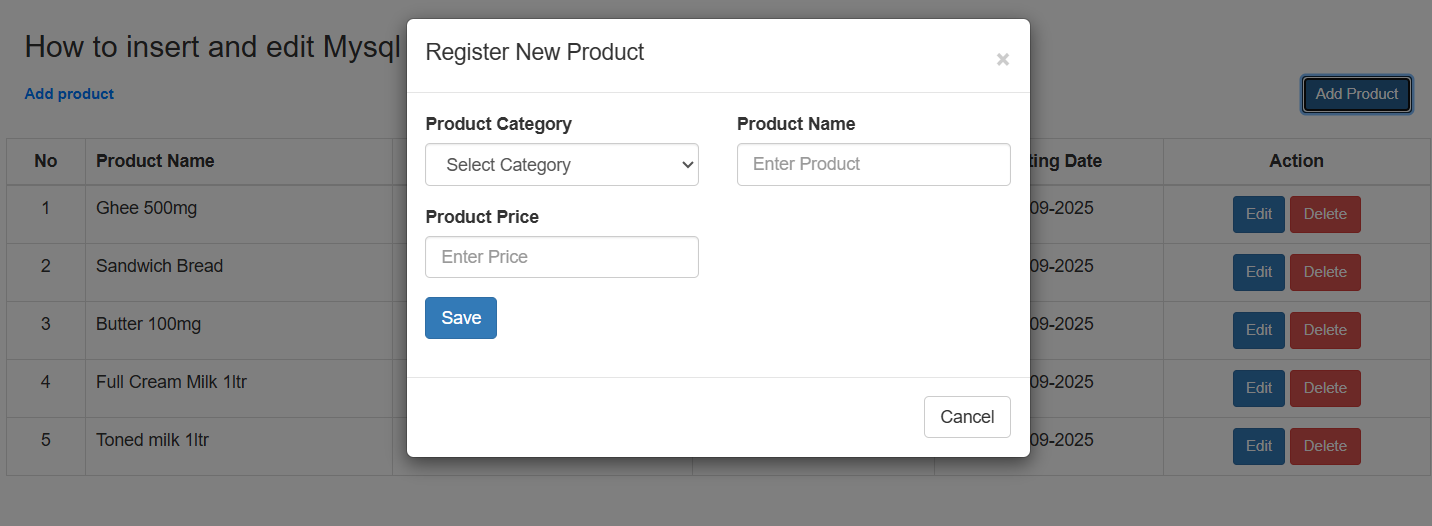Edit the Toned milk 1ltr row
Screen dimensions: 1432x526
pyautogui.click(x=1258, y=446)
